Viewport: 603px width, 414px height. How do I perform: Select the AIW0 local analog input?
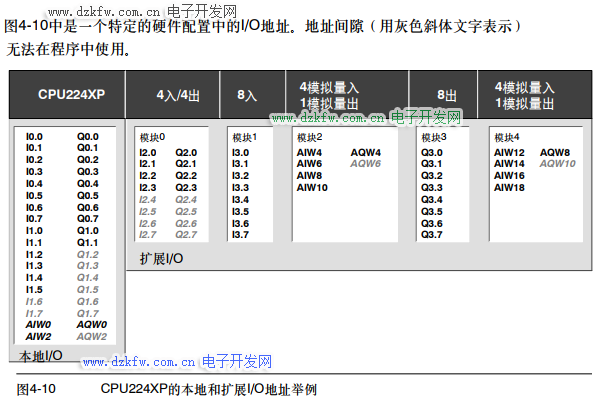[x=38, y=325]
